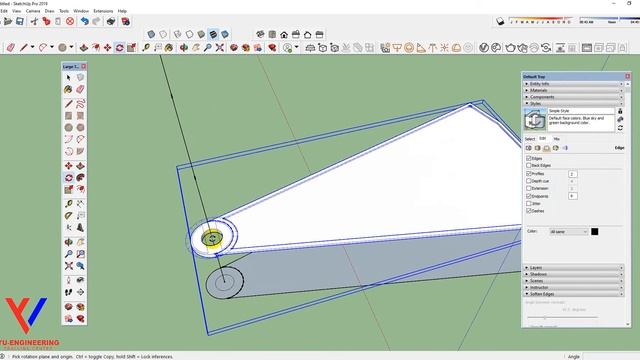Select the Rectangle tool in Large Tool Set
Screen dimensions: 640x360
[x=69, y=116]
